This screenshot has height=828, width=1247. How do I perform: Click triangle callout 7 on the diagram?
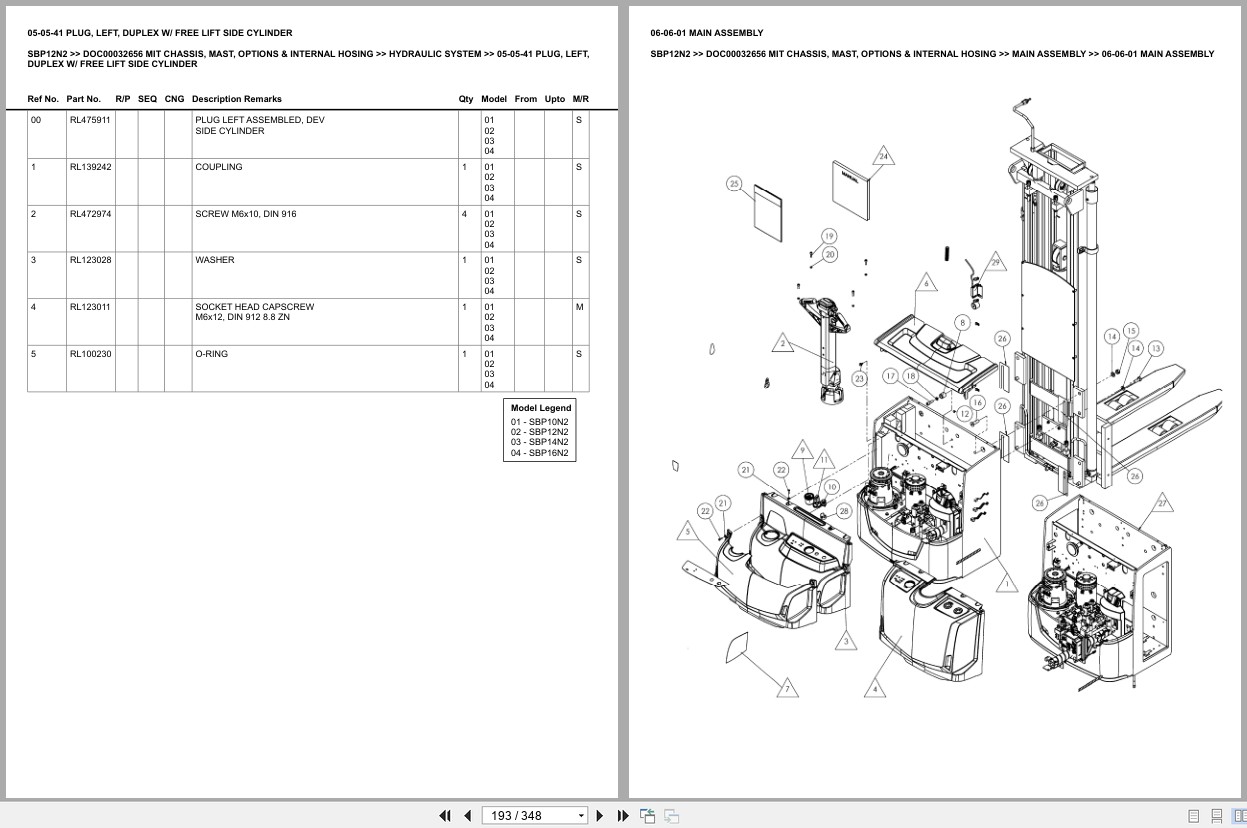tap(787, 688)
